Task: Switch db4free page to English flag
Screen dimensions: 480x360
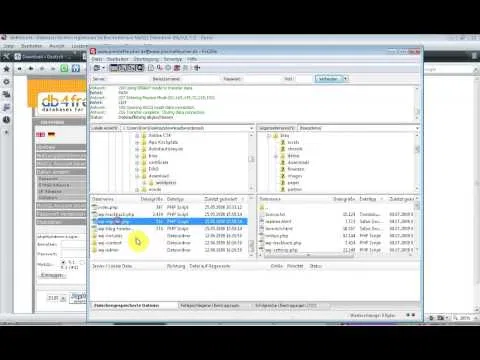Action: 40,135
